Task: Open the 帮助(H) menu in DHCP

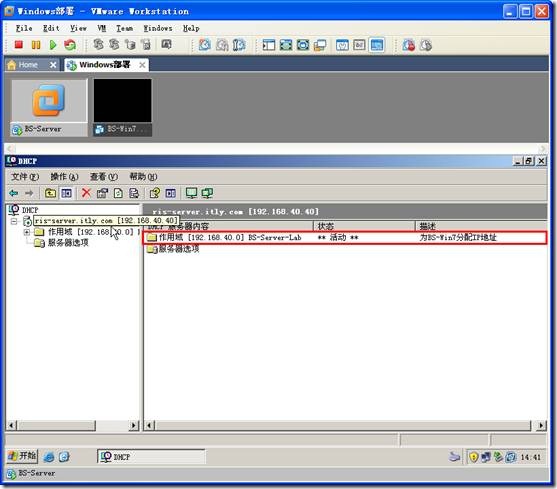Action: [x=143, y=176]
